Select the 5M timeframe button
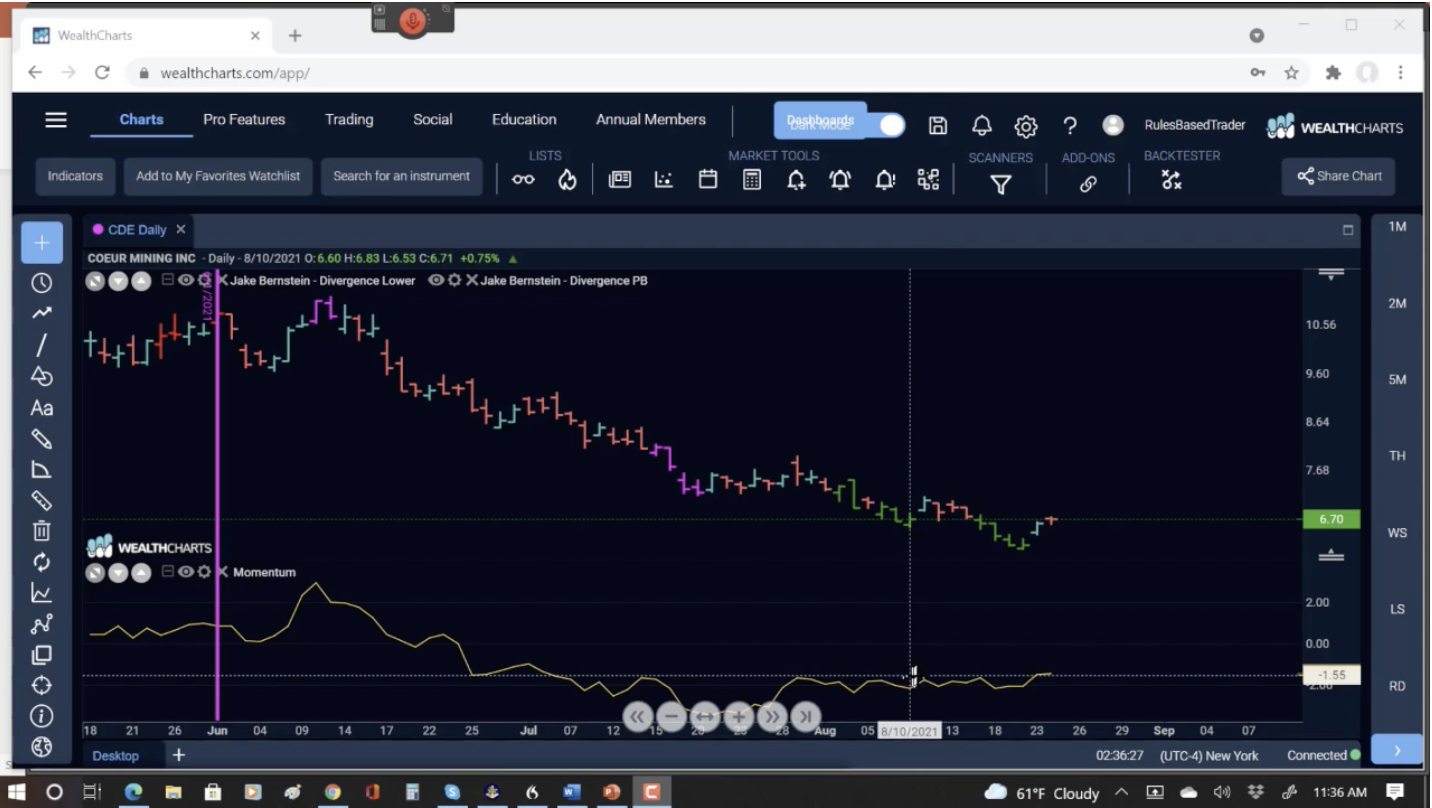Viewport: 1432px width, 808px height. [1397, 380]
